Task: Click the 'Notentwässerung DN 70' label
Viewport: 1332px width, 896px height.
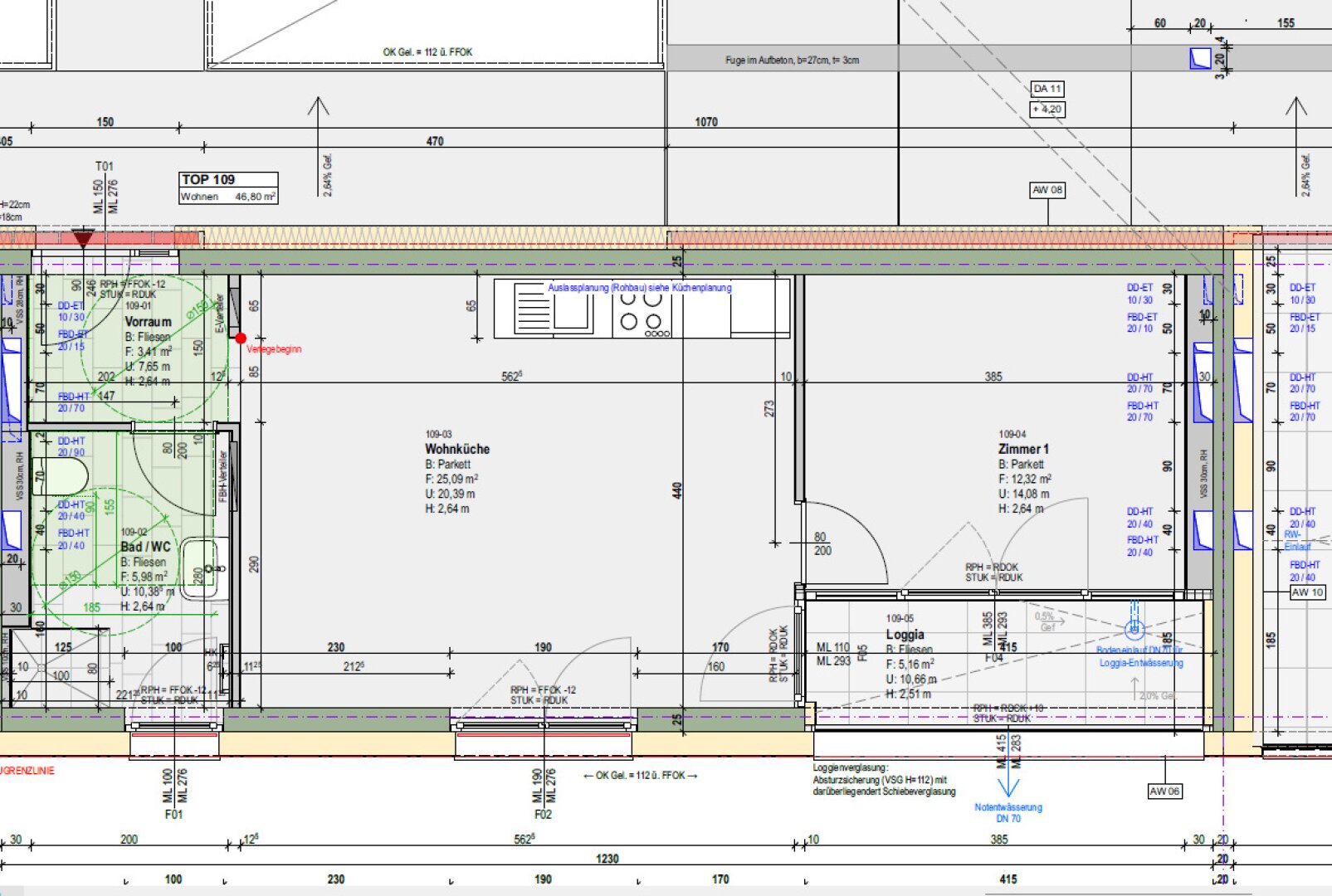Action: click(x=1008, y=812)
